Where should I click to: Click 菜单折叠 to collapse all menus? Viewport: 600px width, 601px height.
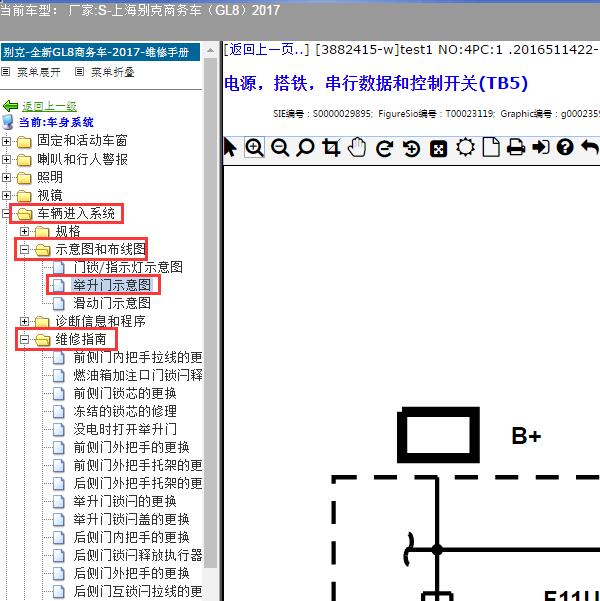[113, 72]
